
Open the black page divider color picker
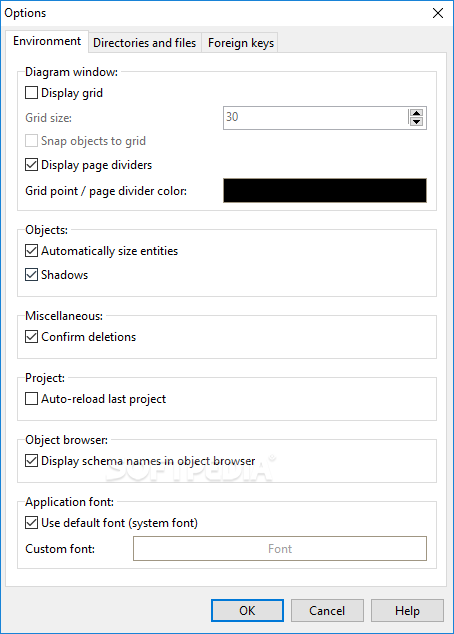(325, 190)
